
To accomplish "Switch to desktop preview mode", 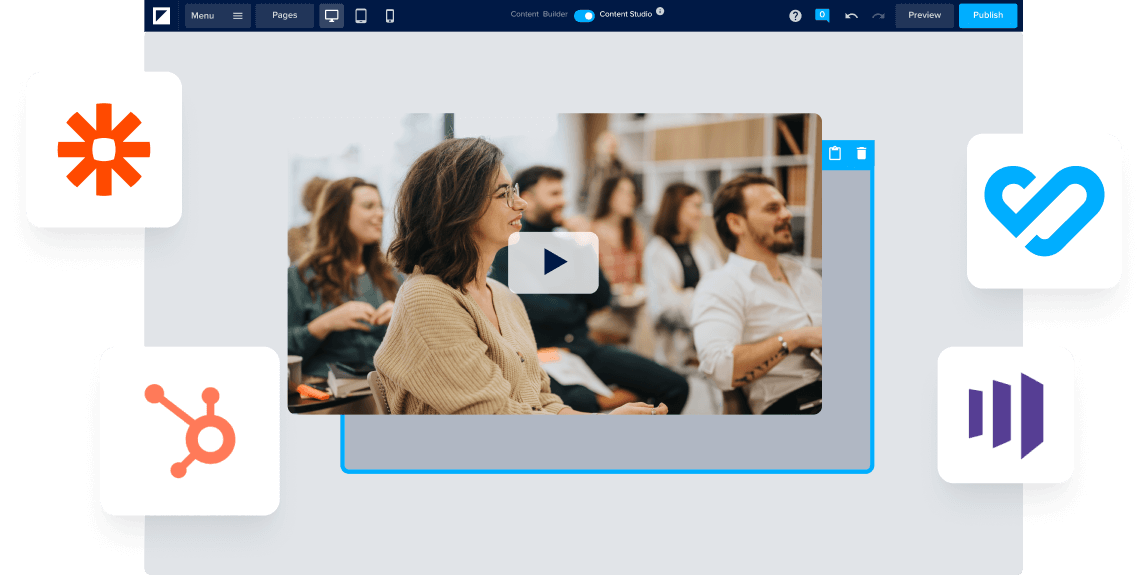I will (331, 16).
